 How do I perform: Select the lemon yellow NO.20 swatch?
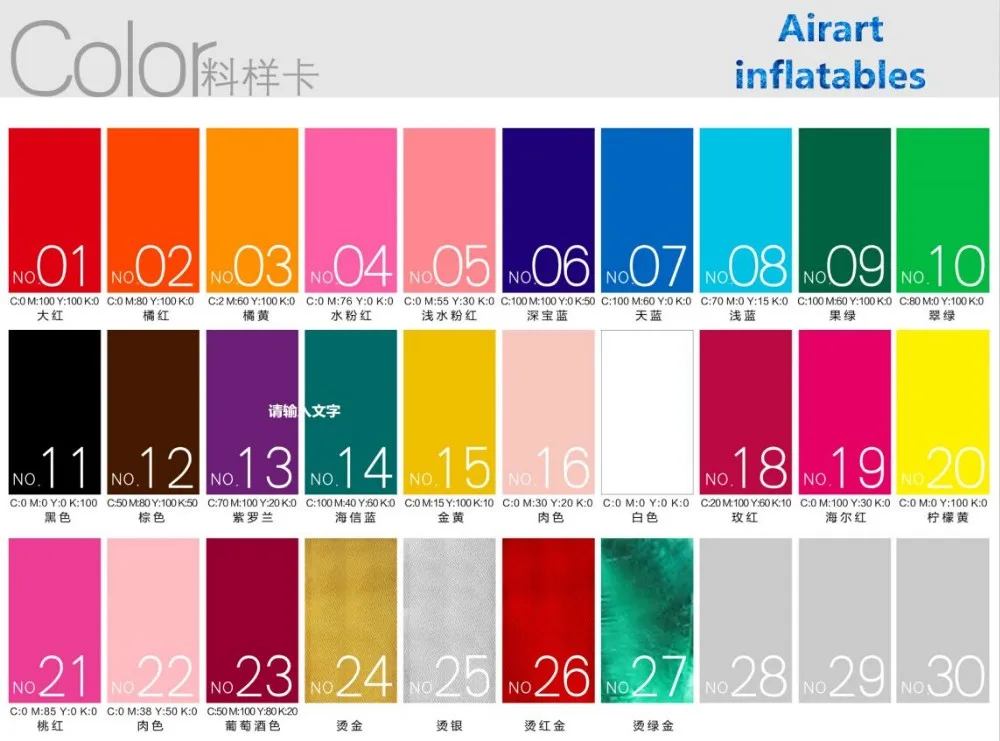pyautogui.click(x=942, y=412)
